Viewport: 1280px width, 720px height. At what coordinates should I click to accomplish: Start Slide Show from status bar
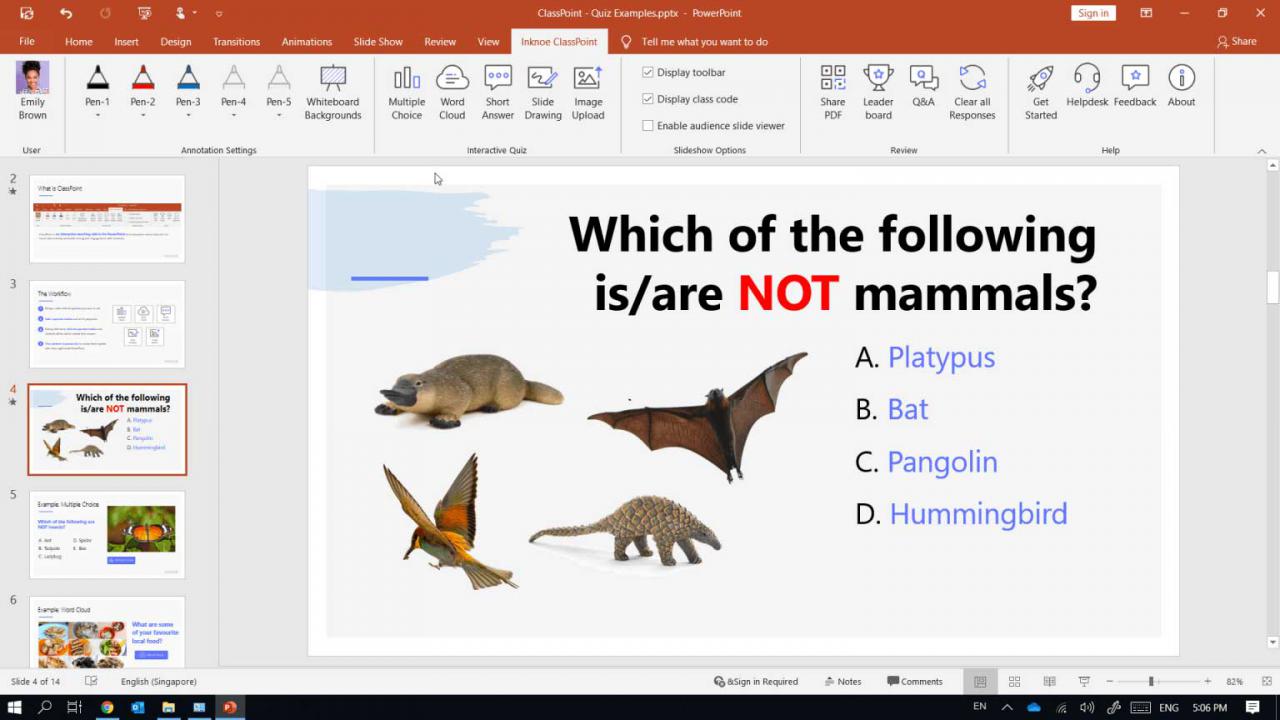(1084, 681)
